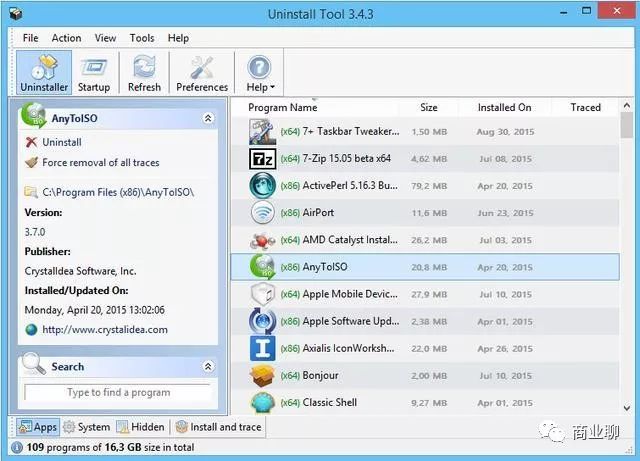Switch to the Hidden tab
This screenshot has width=640, height=461.
[x=141, y=427]
